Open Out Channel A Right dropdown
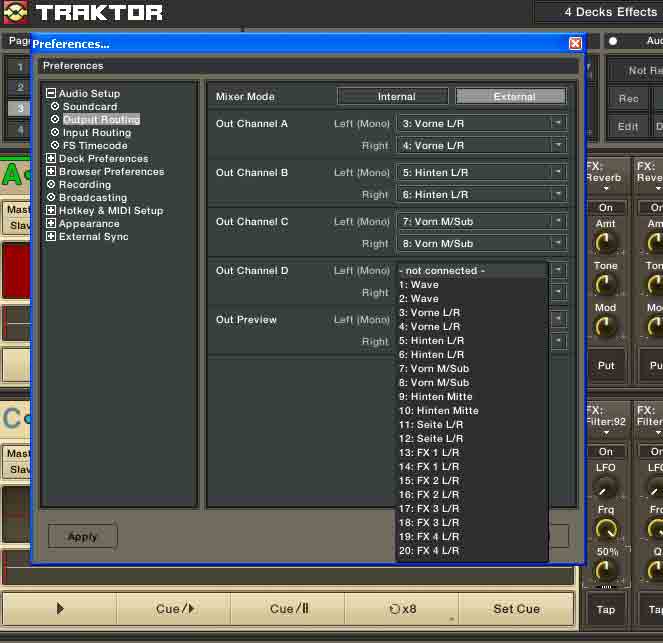The image size is (663, 643). (482, 145)
